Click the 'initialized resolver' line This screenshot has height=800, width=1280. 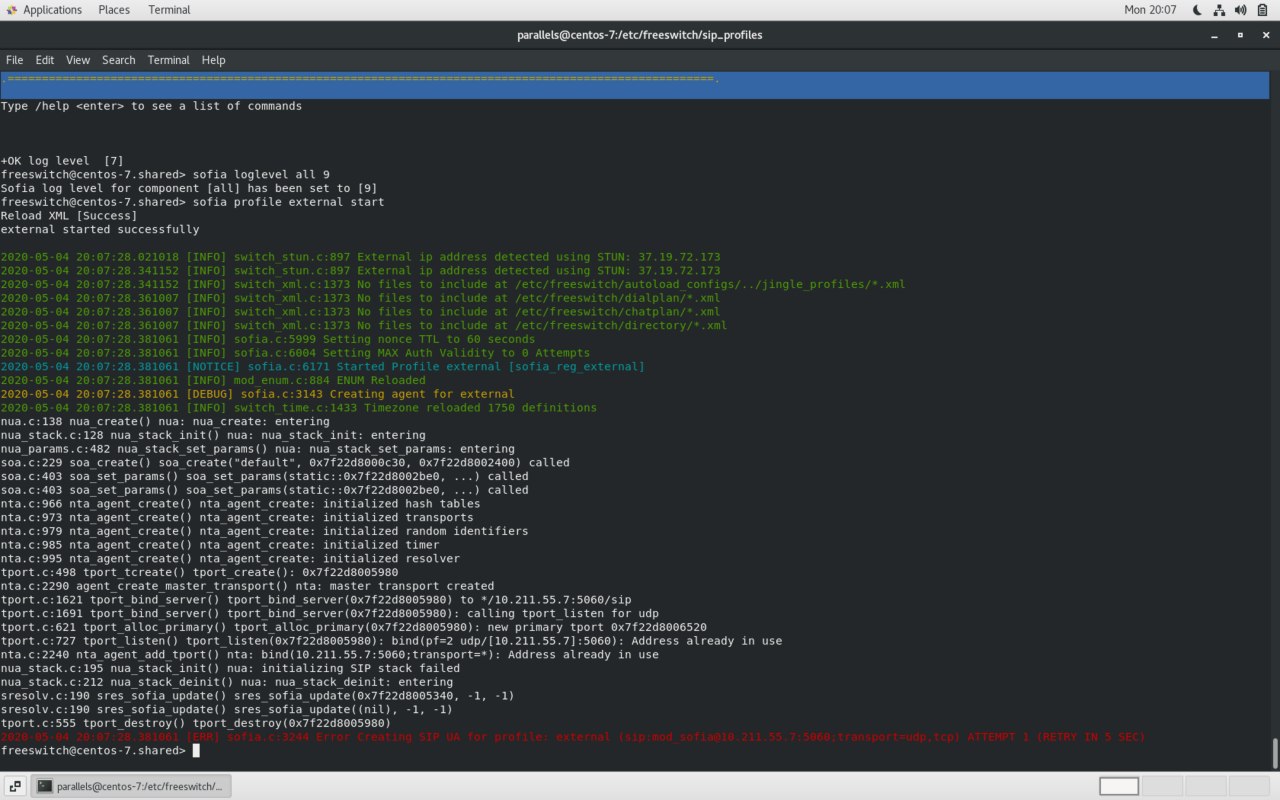point(230,559)
